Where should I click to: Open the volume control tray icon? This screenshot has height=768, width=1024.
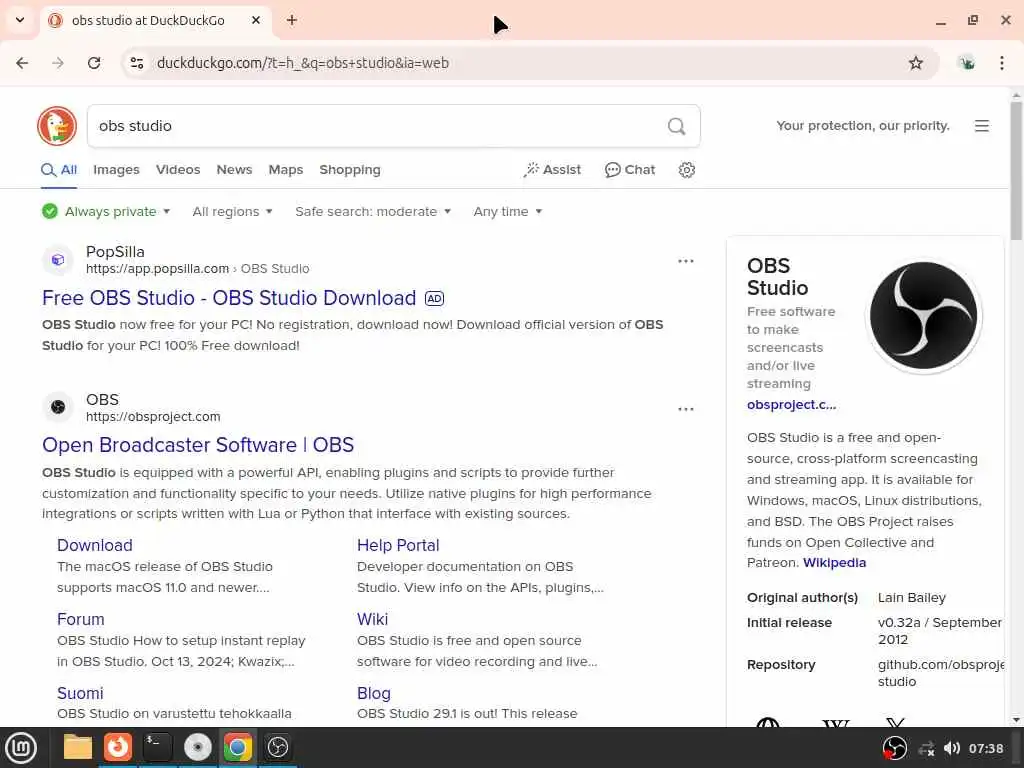pyautogui.click(x=952, y=748)
